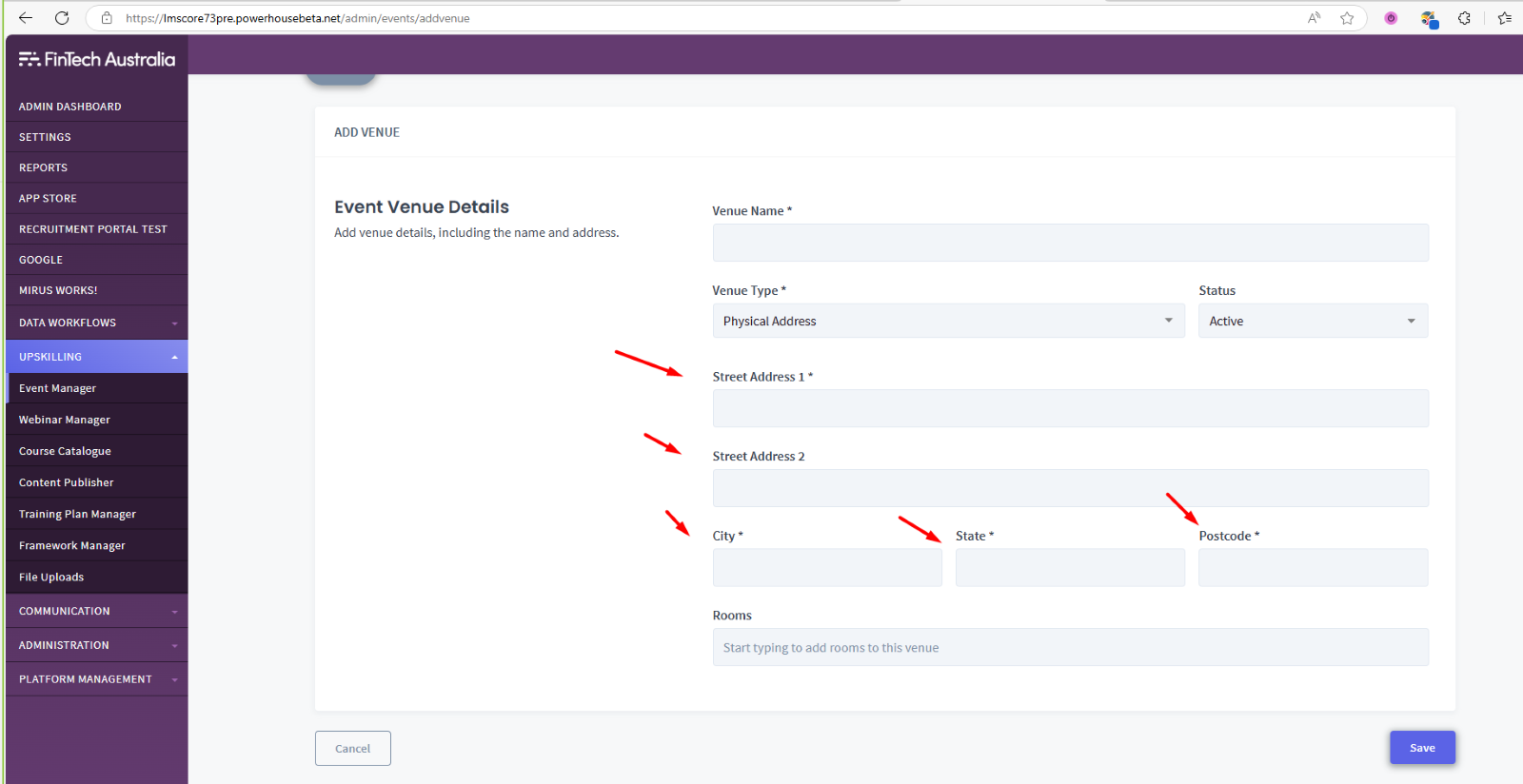Open Settings in sidebar
The image size is (1523, 784).
[96, 137]
